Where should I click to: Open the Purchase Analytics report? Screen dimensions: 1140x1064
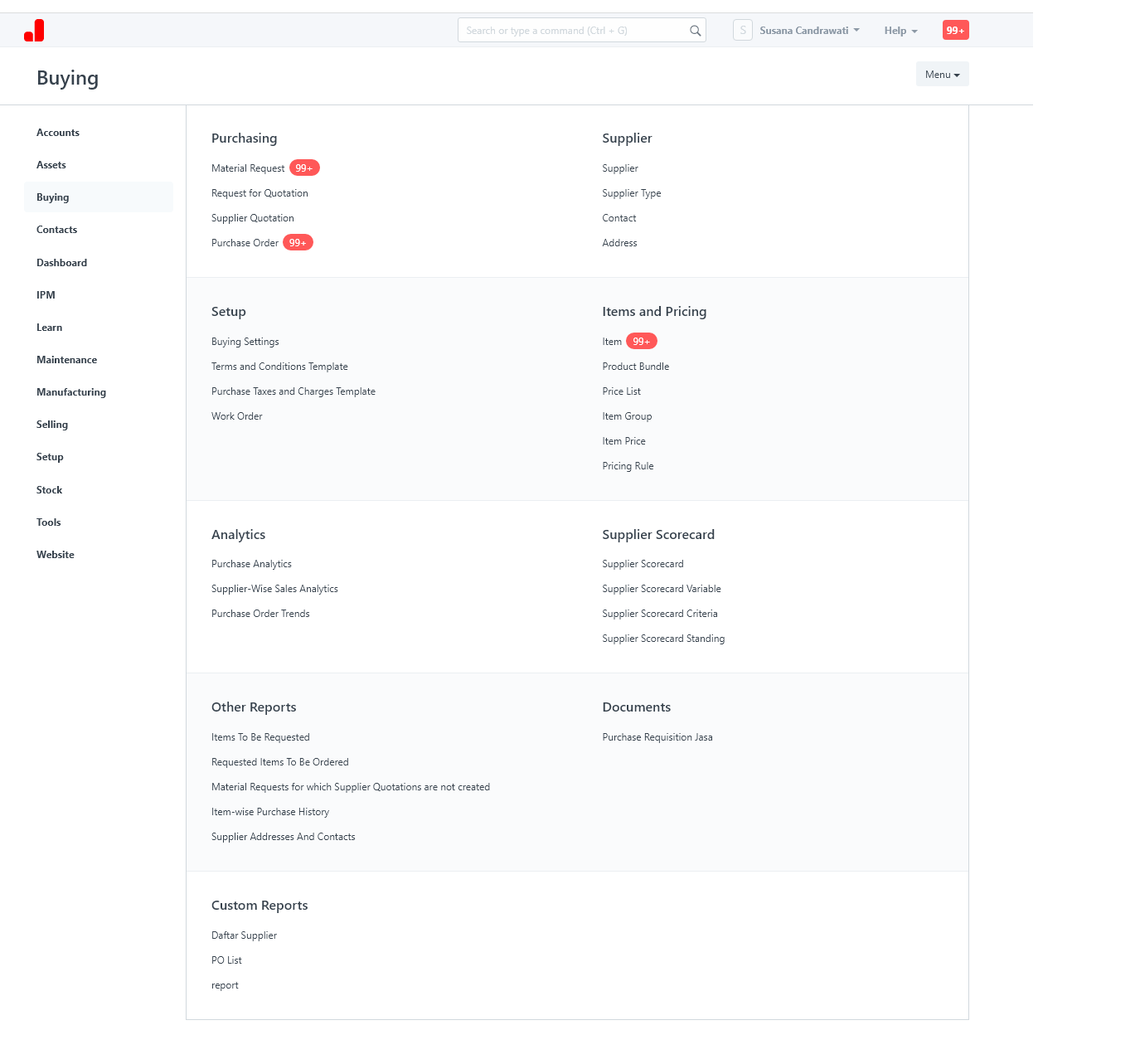[x=251, y=564]
